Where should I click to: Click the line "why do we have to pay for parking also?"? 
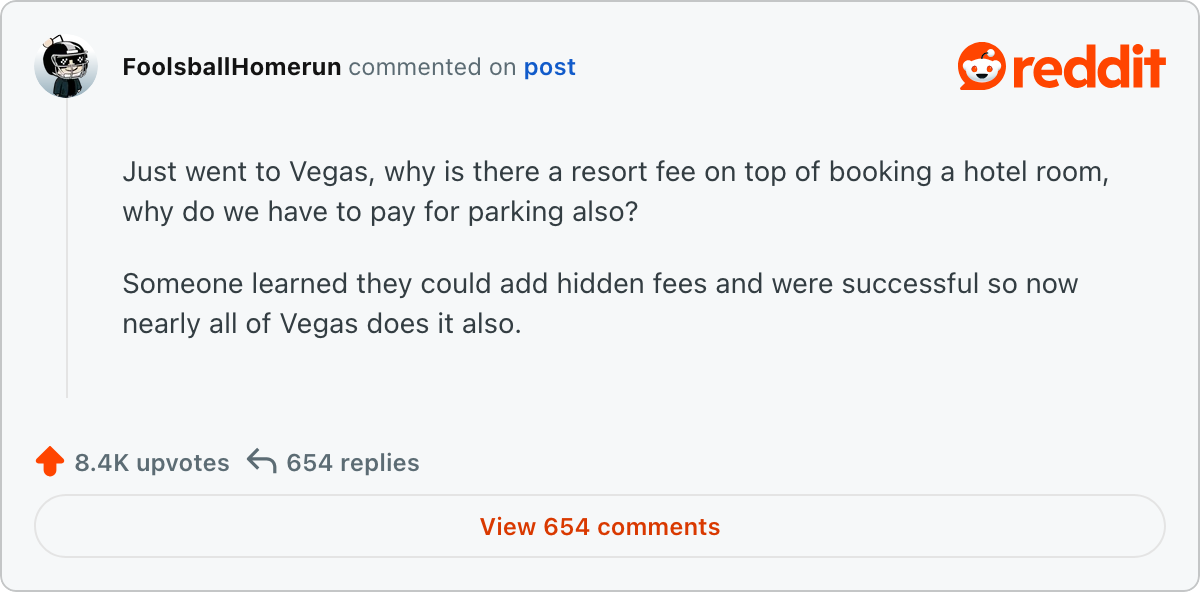tap(380, 213)
